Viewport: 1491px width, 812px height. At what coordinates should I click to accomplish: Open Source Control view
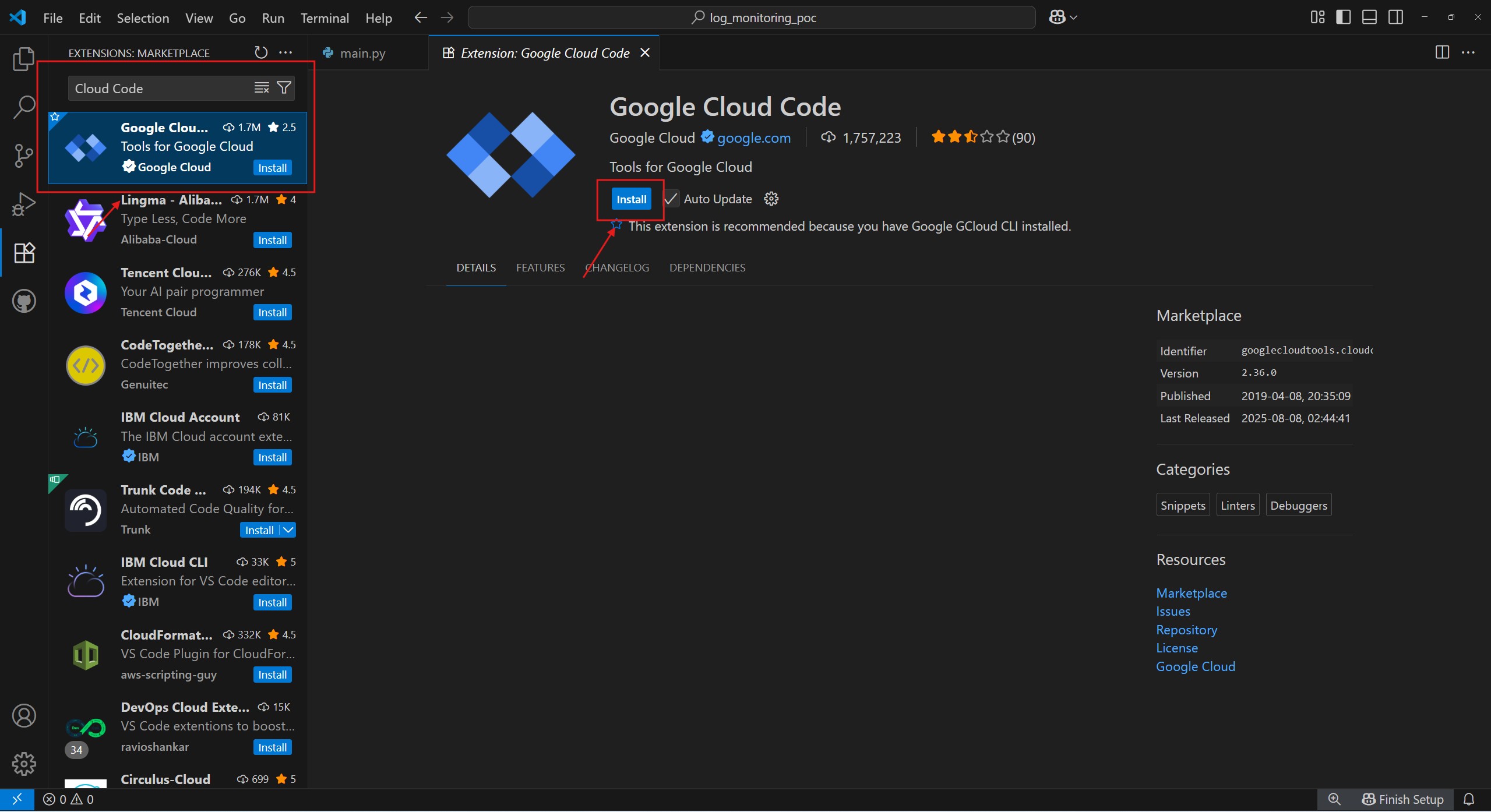(23, 156)
